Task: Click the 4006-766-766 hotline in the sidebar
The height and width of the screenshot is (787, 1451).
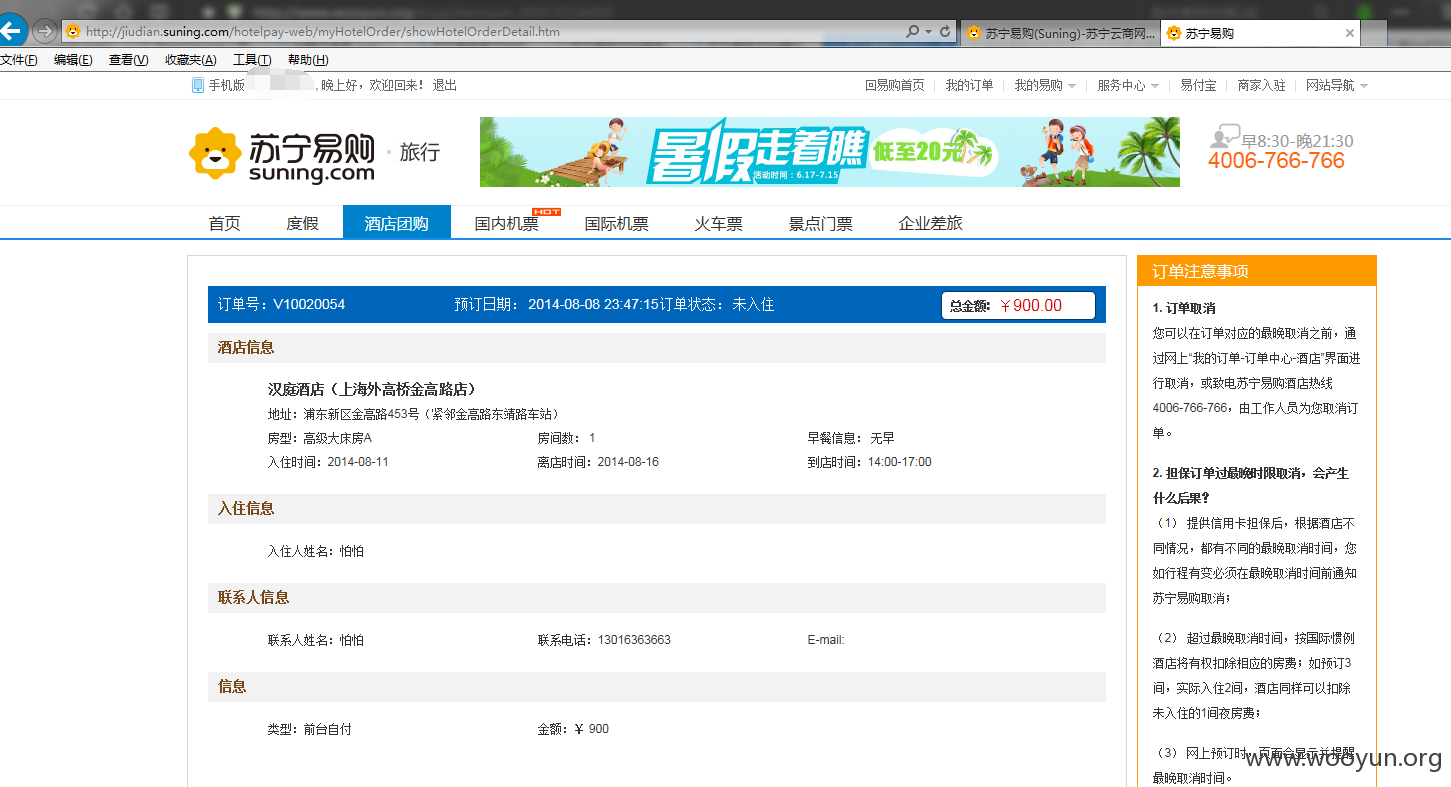Action: coord(1190,408)
